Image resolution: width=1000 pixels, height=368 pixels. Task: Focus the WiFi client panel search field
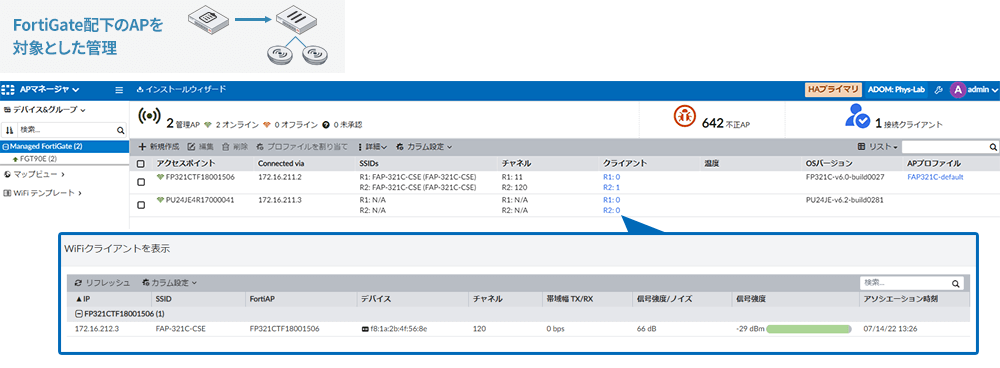[904, 283]
